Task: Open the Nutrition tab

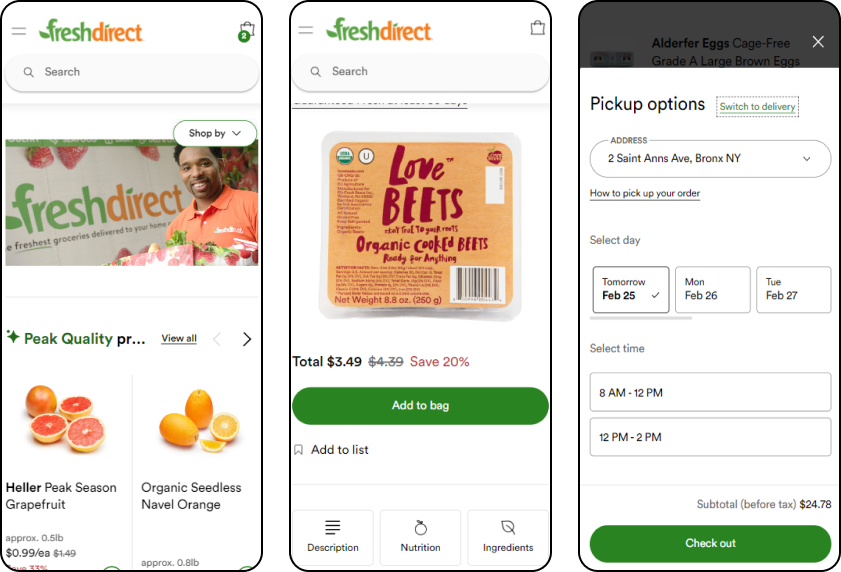Action: 420,537
